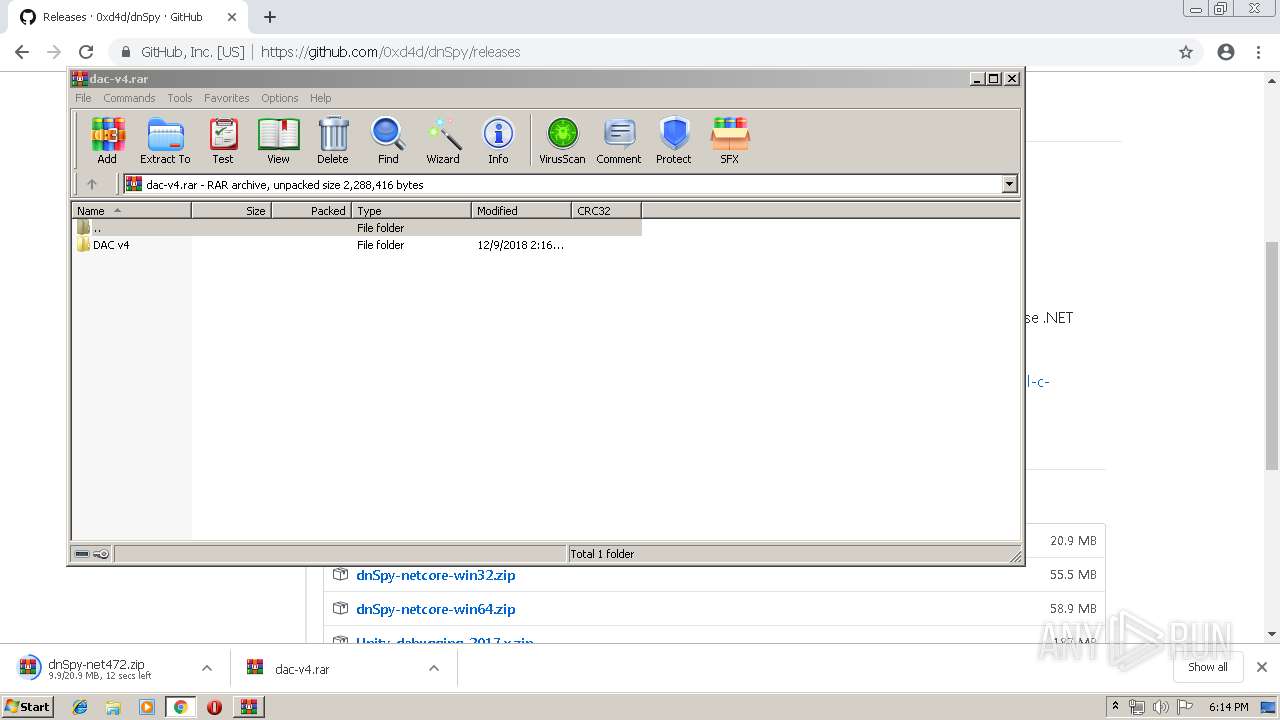The image size is (1280, 720).
Task: Sort by the CRC32 column header
Action: 606,210
